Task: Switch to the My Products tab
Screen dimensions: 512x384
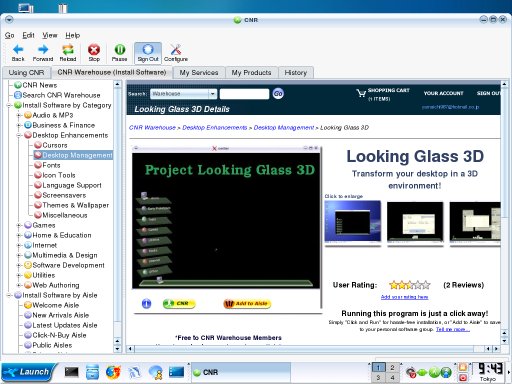Action: click(x=251, y=73)
